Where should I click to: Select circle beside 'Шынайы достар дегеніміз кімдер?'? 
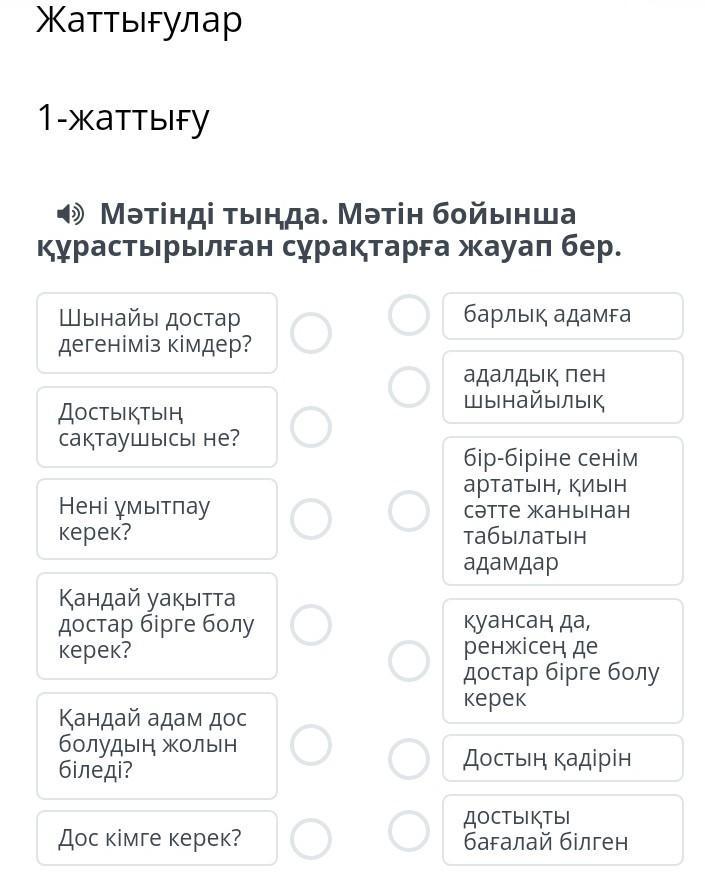coord(311,333)
